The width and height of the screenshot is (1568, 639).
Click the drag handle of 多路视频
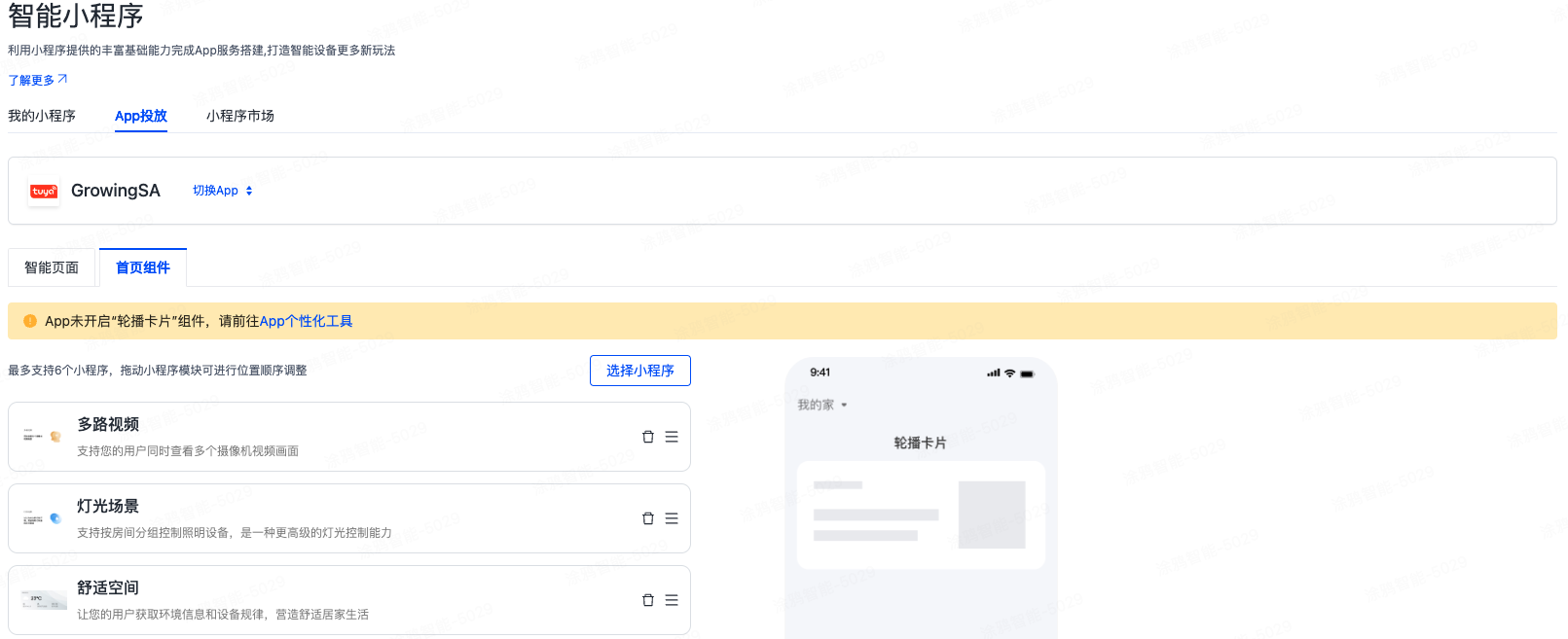(x=672, y=437)
